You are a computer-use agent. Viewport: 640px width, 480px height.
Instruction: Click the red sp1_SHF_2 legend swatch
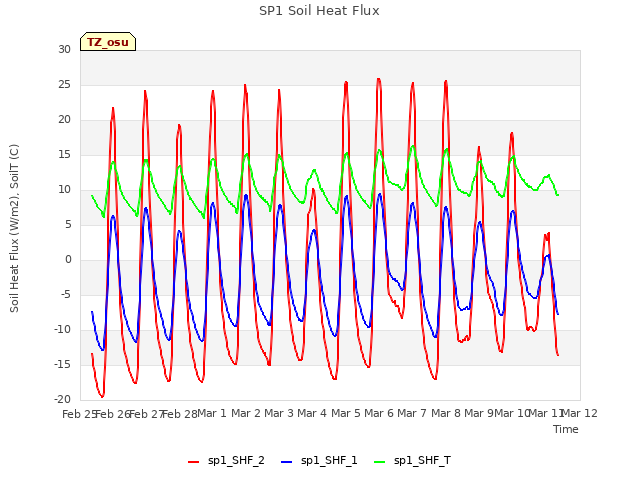coord(193,462)
